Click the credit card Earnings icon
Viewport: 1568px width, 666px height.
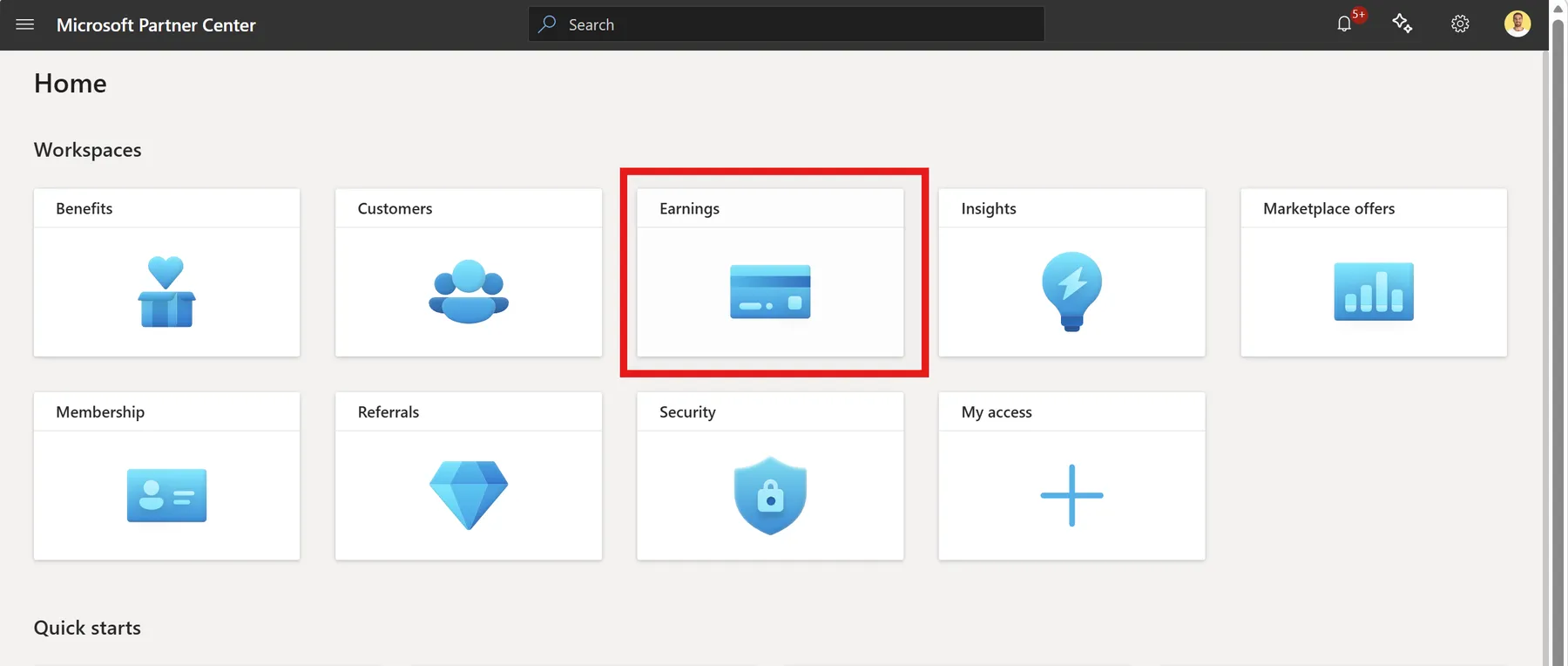point(770,291)
